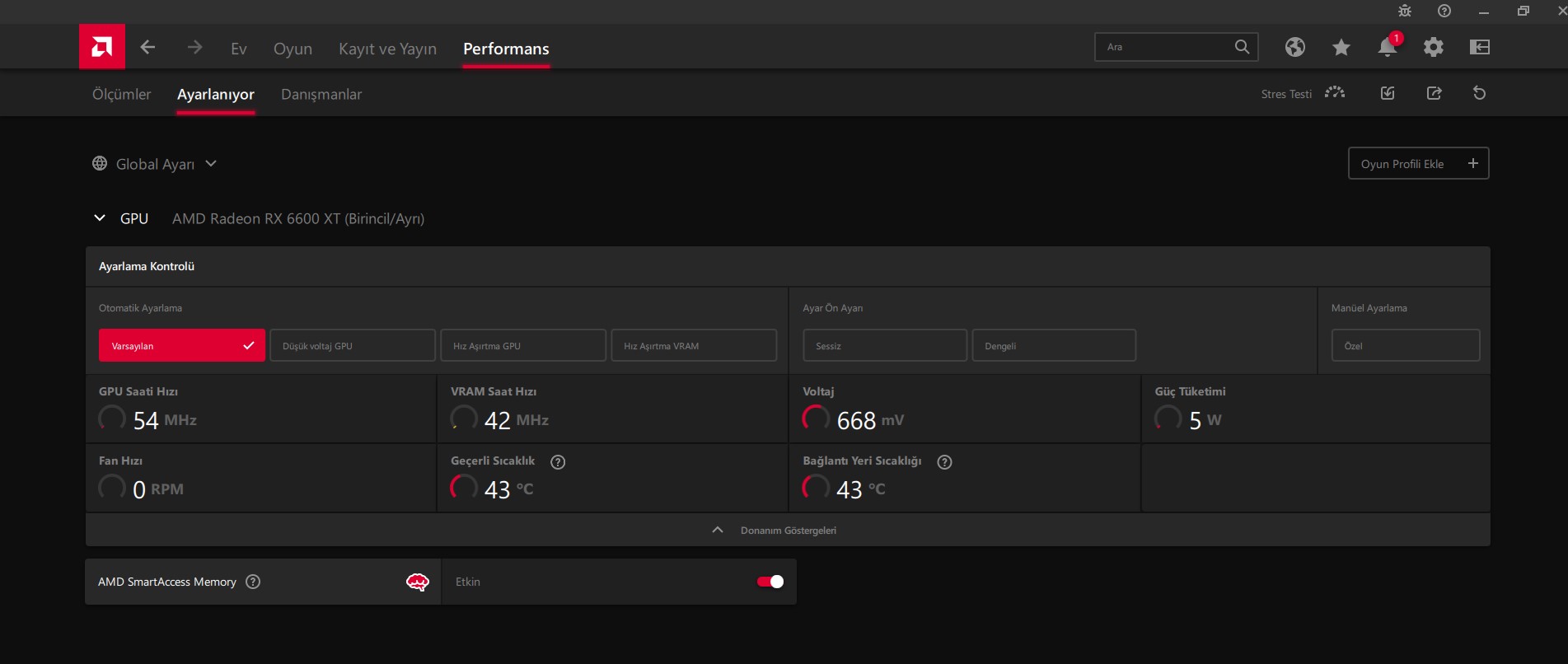
Task: Click the apply profile checkmark icon
Action: coord(1388,93)
